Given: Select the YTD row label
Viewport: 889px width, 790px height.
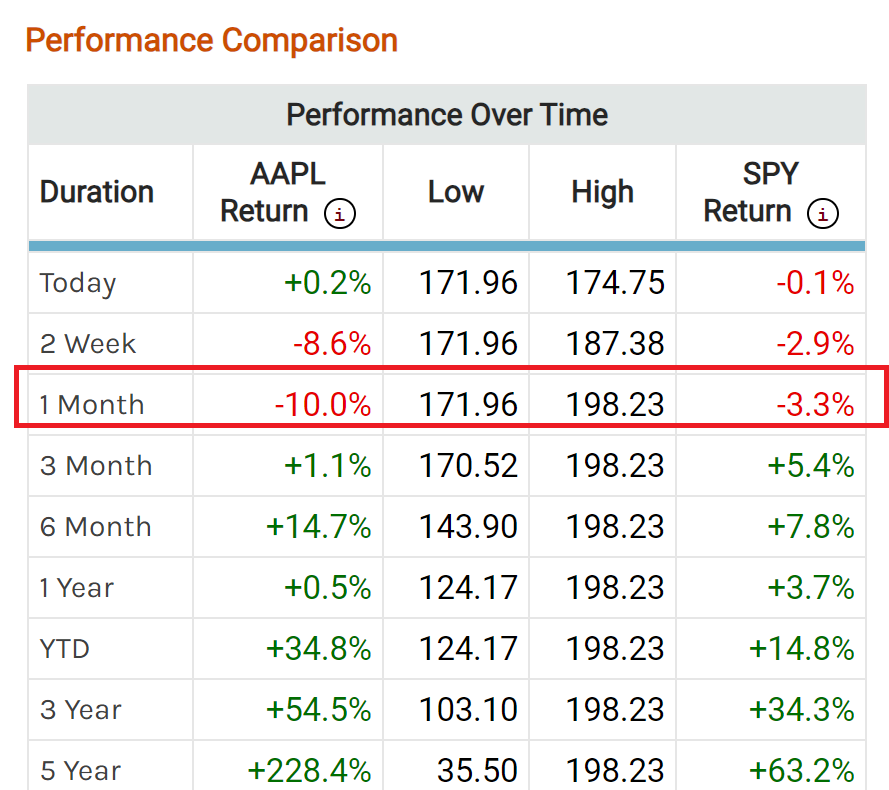Looking at the screenshot, I should [x=65, y=649].
